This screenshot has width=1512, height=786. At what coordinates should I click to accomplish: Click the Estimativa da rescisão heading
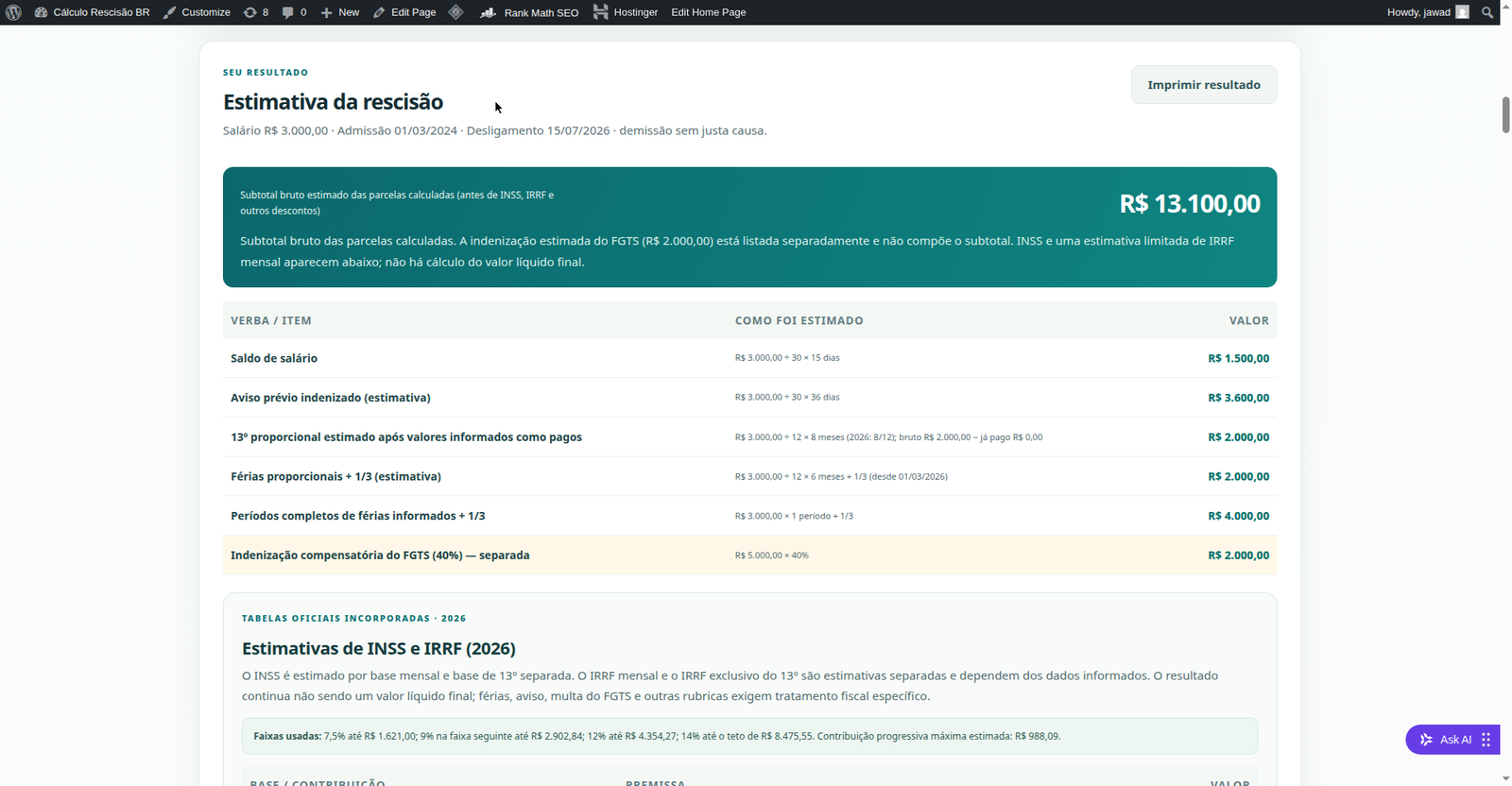333,102
